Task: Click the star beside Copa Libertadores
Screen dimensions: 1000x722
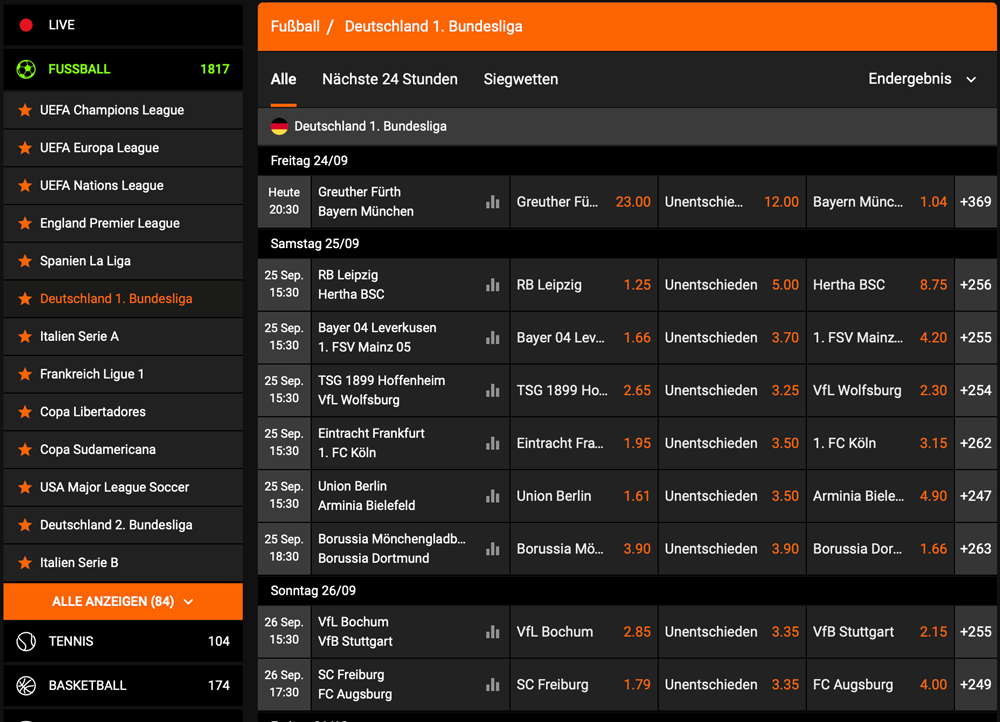Action: tap(25, 411)
